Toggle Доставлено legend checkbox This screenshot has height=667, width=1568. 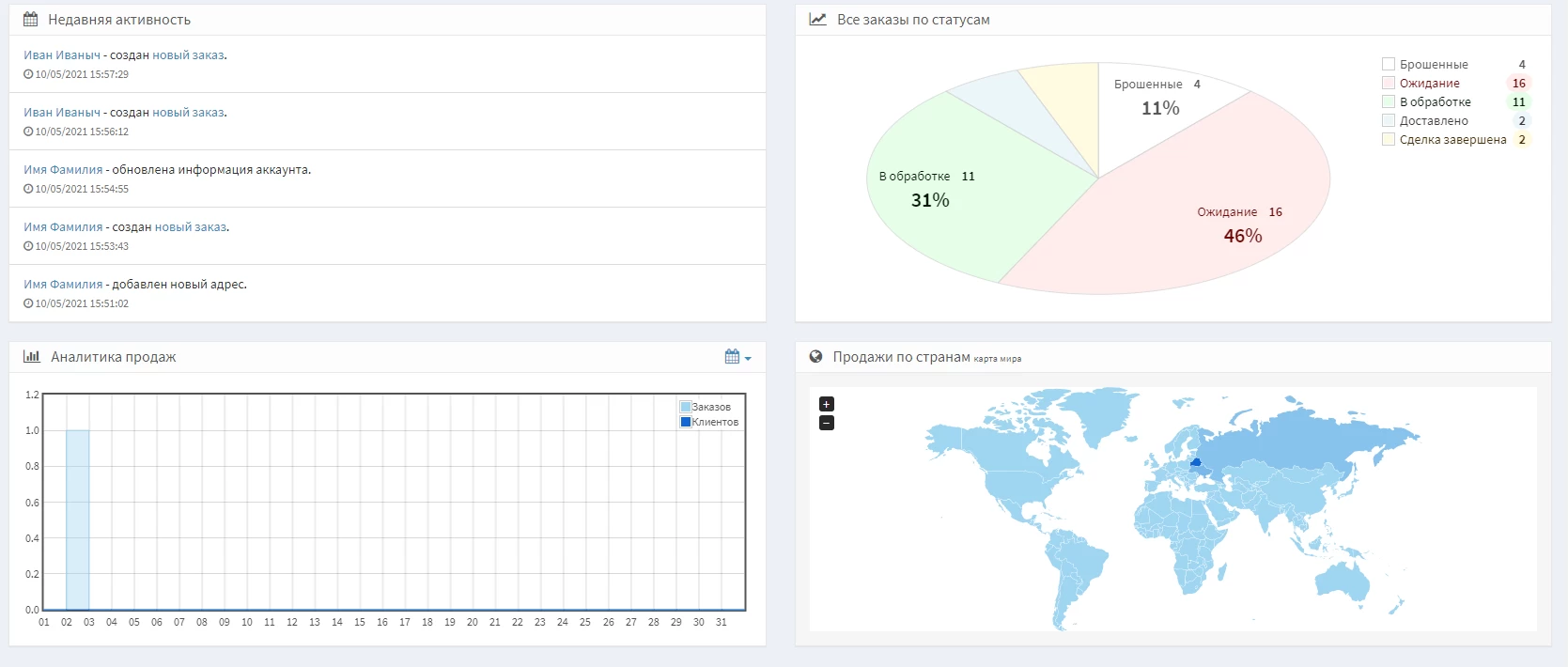1389,120
